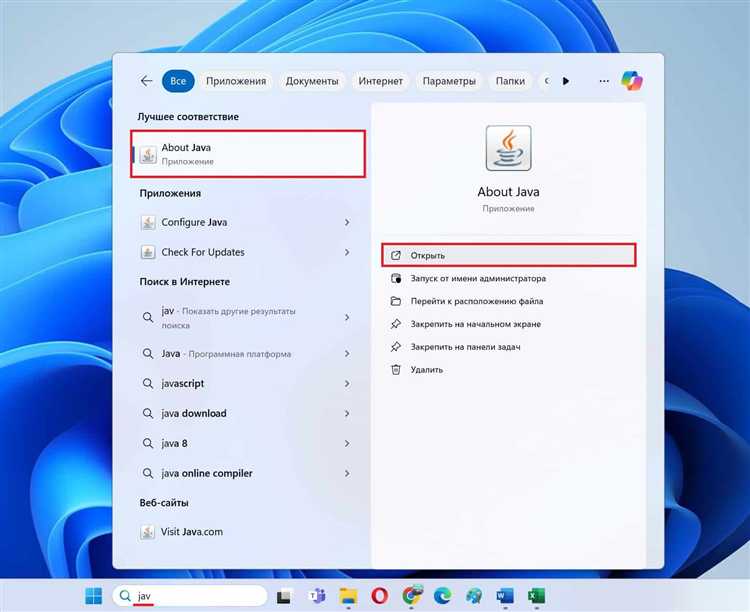Open Opera from the taskbar

coord(380,596)
